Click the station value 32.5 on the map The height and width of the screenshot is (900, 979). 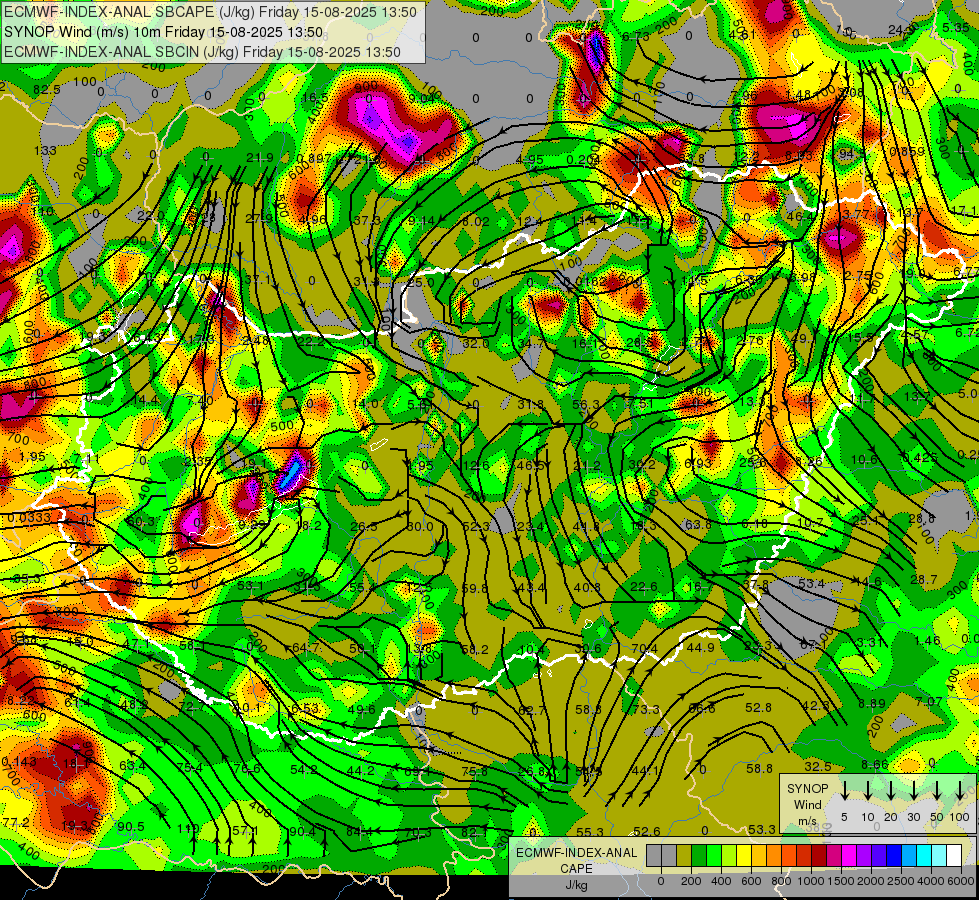[x=817, y=766]
